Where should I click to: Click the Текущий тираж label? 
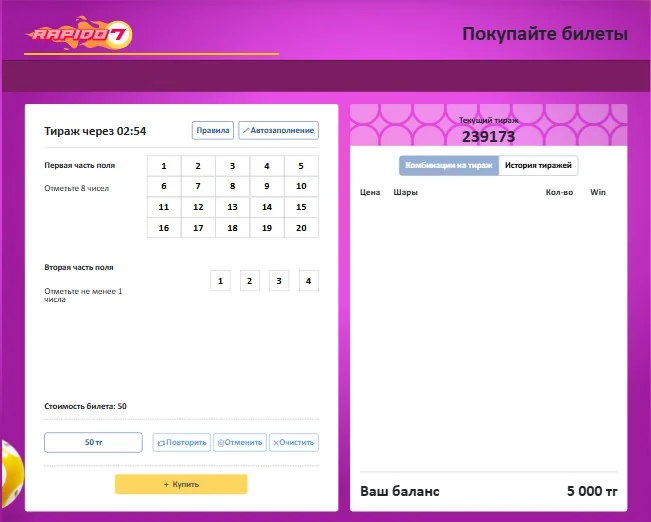tap(489, 120)
